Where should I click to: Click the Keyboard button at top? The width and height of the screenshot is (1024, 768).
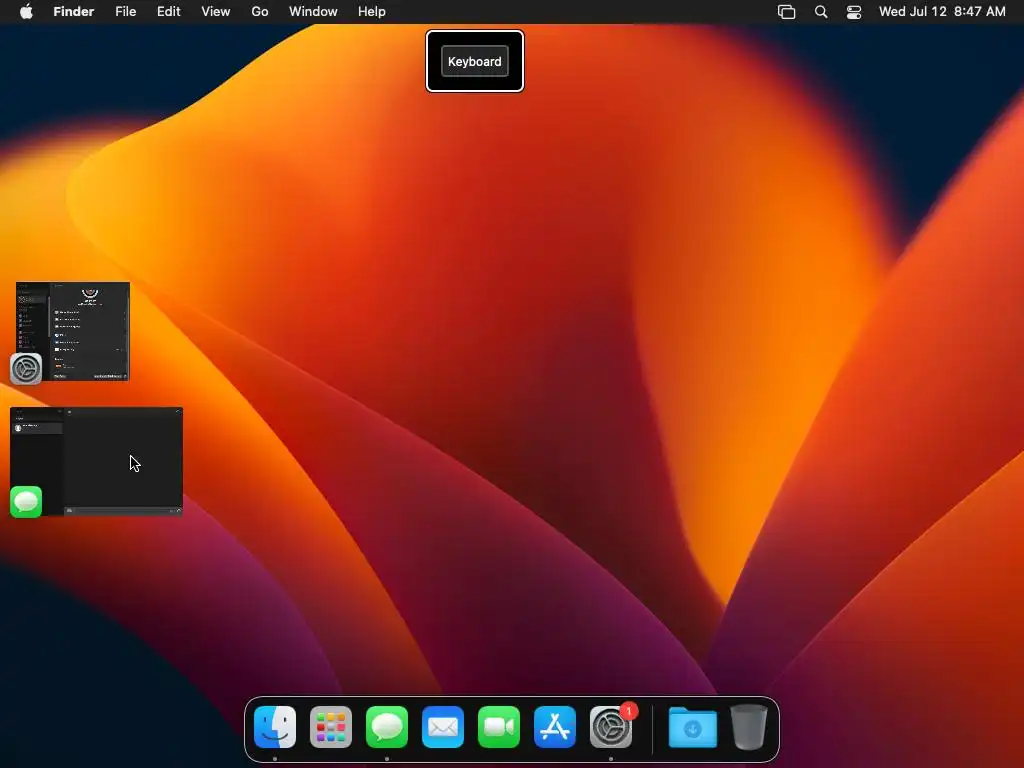coord(475,61)
